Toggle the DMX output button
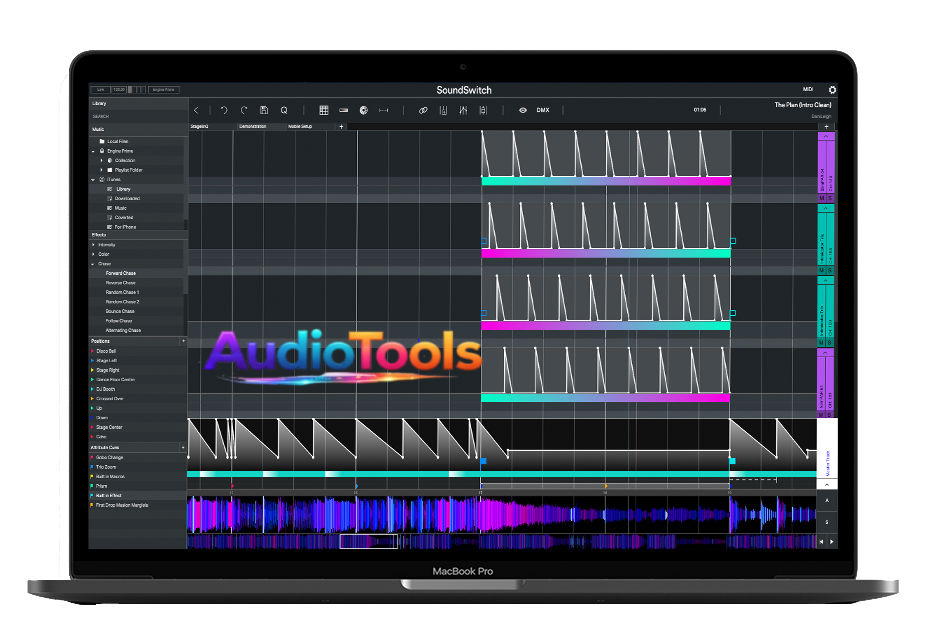The height and width of the screenshot is (643, 932). tap(543, 110)
